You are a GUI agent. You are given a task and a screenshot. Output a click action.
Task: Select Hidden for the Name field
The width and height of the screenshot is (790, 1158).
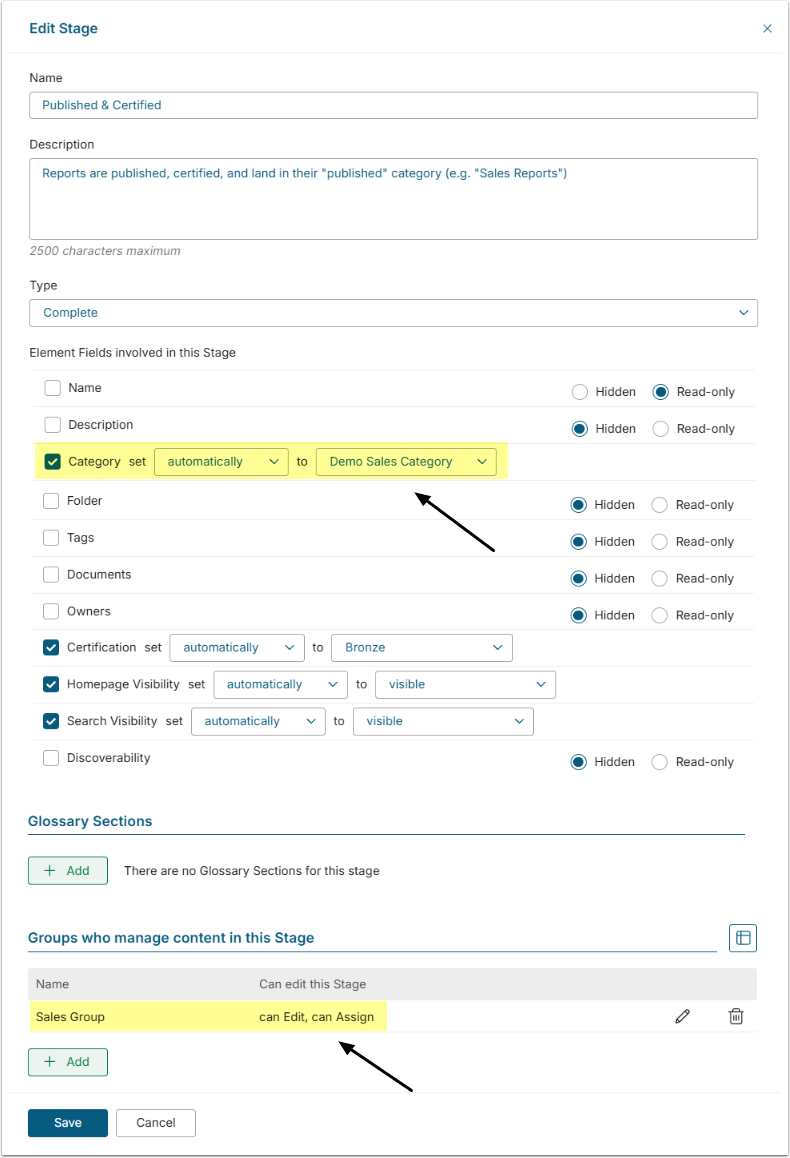(x=580, y=392)
